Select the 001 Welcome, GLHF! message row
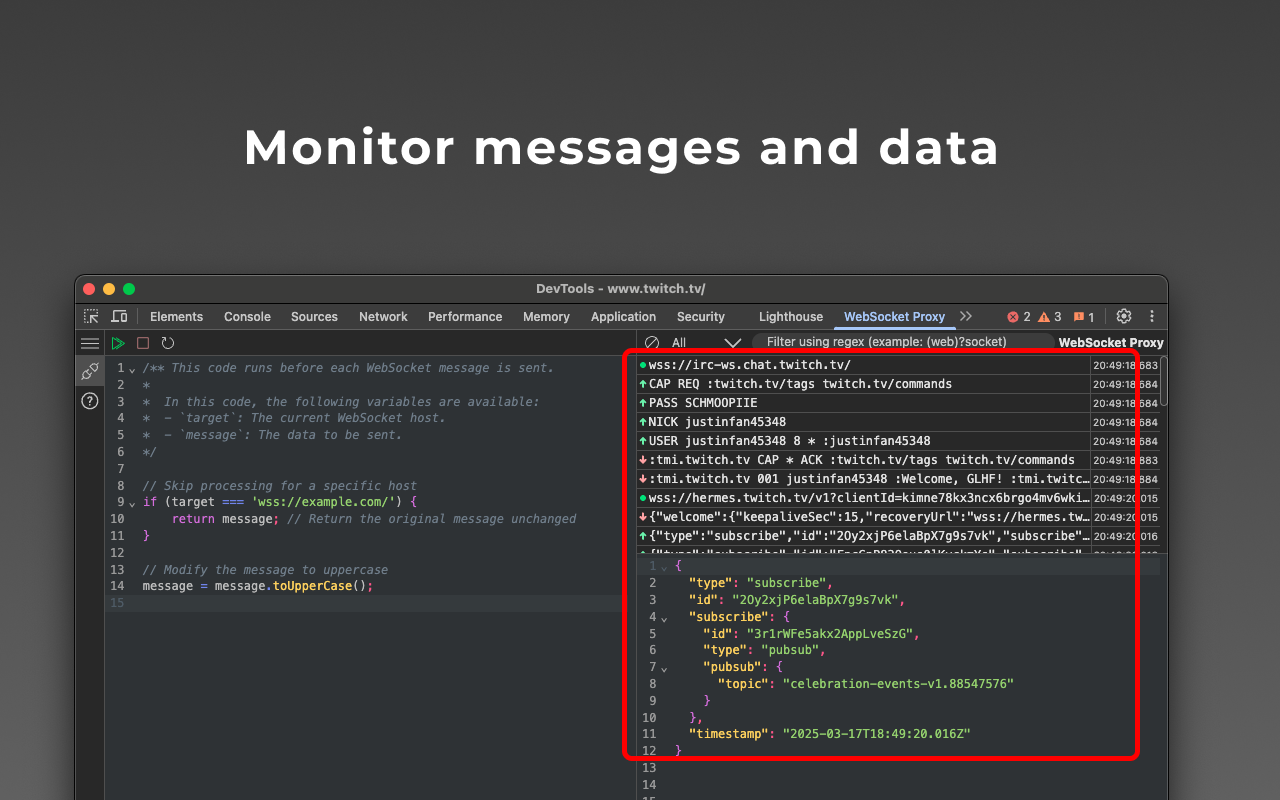This screenshot has width=1280, height=800. pos(898,479)
